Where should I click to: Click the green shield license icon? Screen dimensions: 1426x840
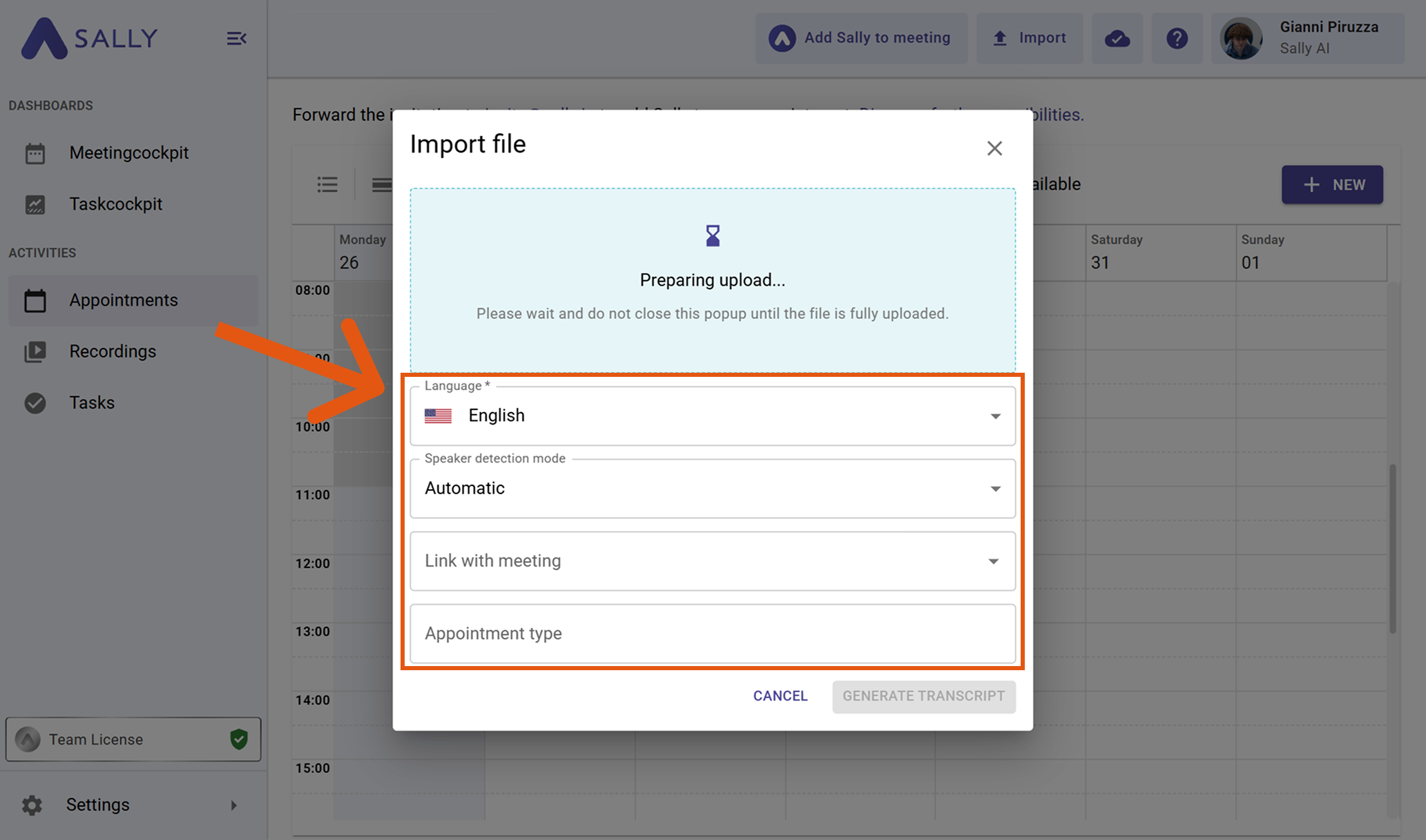point(239,739)
